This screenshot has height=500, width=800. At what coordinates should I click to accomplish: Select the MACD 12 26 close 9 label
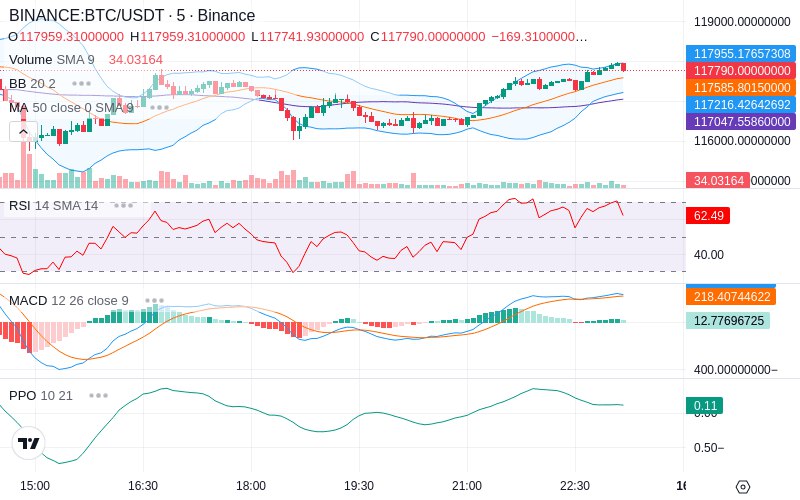69,301
